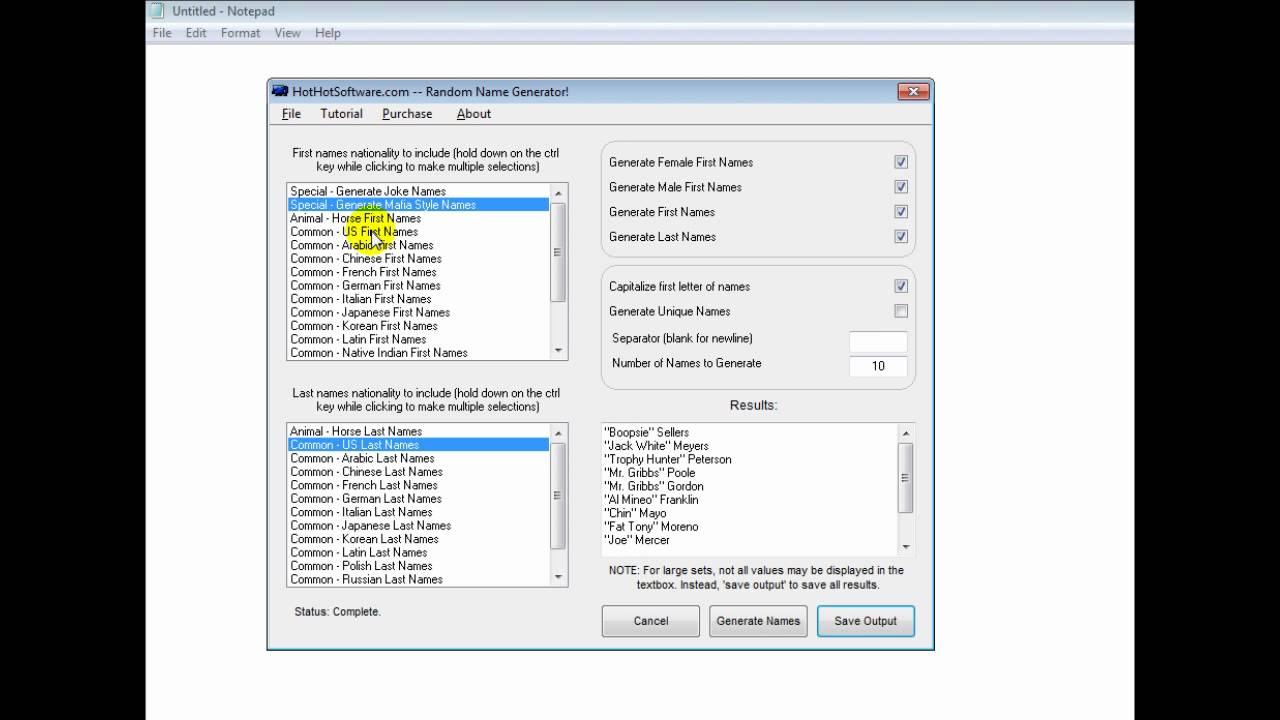Select Common - Chinese First Names

click(418, 259)
